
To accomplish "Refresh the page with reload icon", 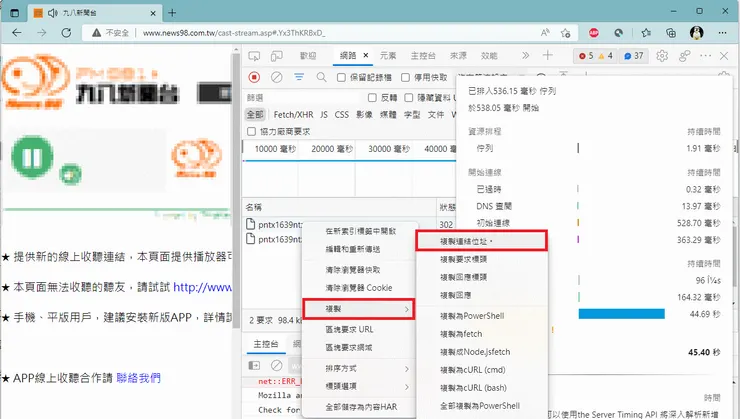I will [67, 33].
